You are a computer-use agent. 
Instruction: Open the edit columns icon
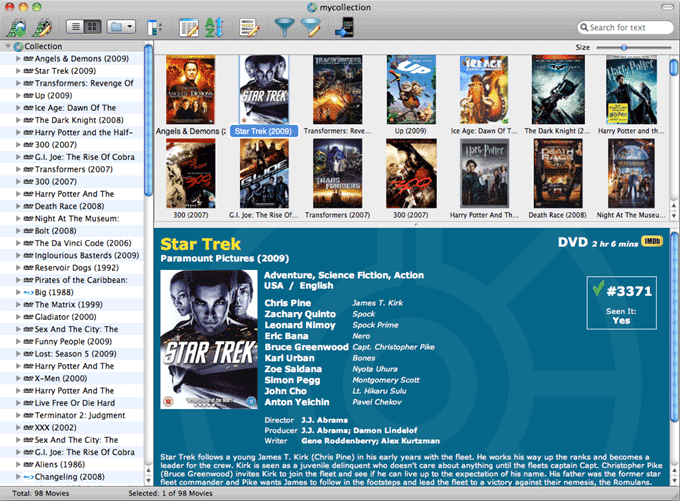click(189, 27)
